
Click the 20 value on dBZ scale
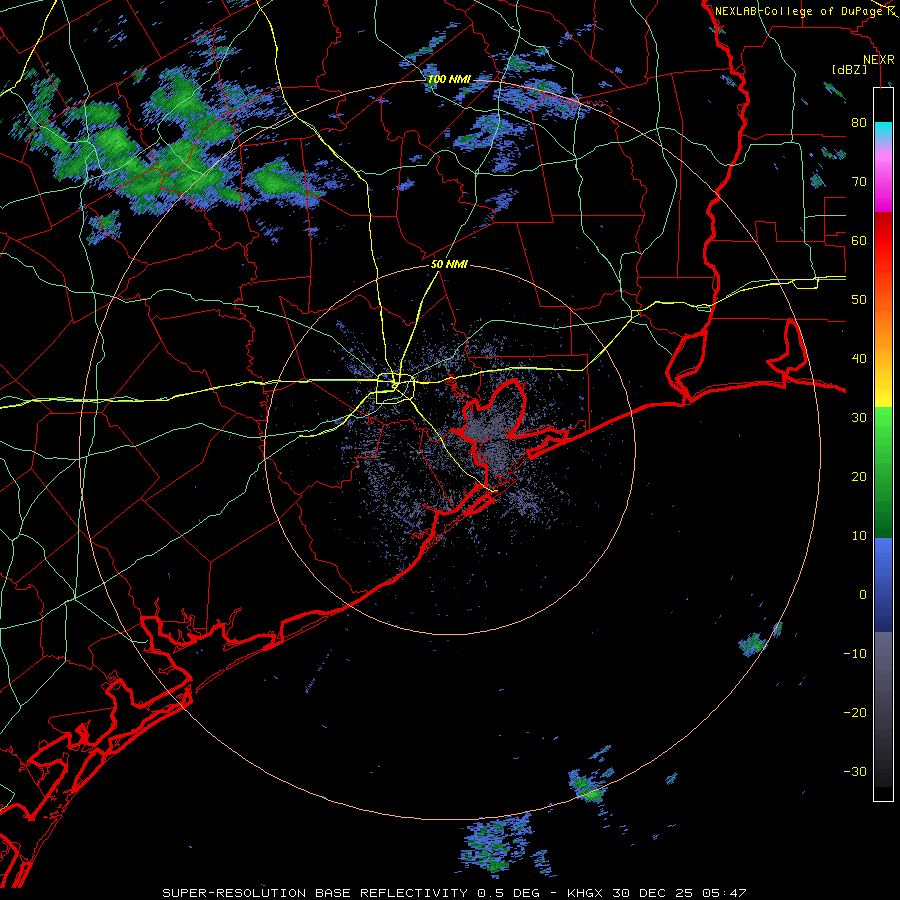point(859,477)
